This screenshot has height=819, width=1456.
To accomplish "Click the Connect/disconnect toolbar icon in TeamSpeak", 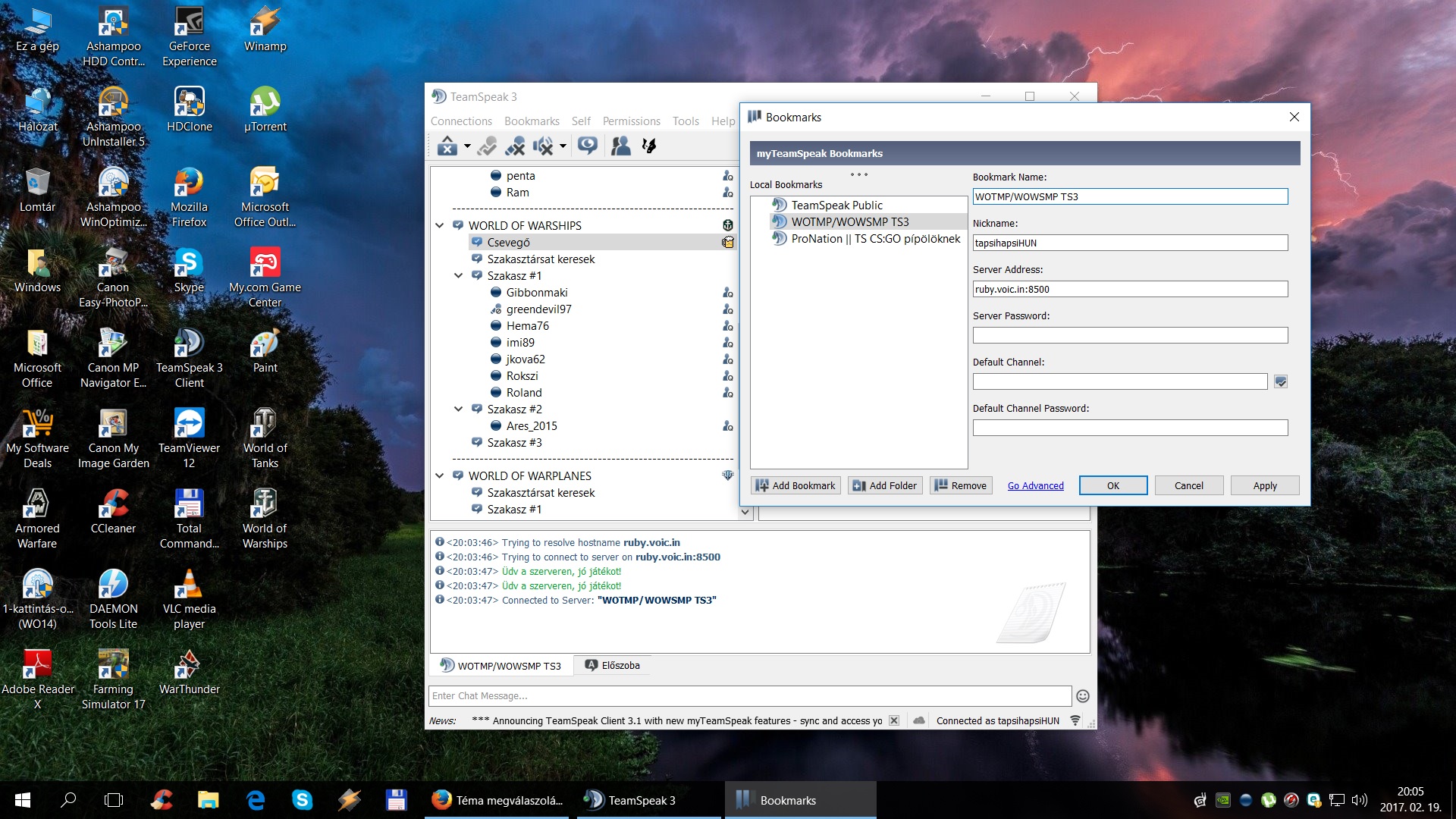I will [x=447, y=146].
